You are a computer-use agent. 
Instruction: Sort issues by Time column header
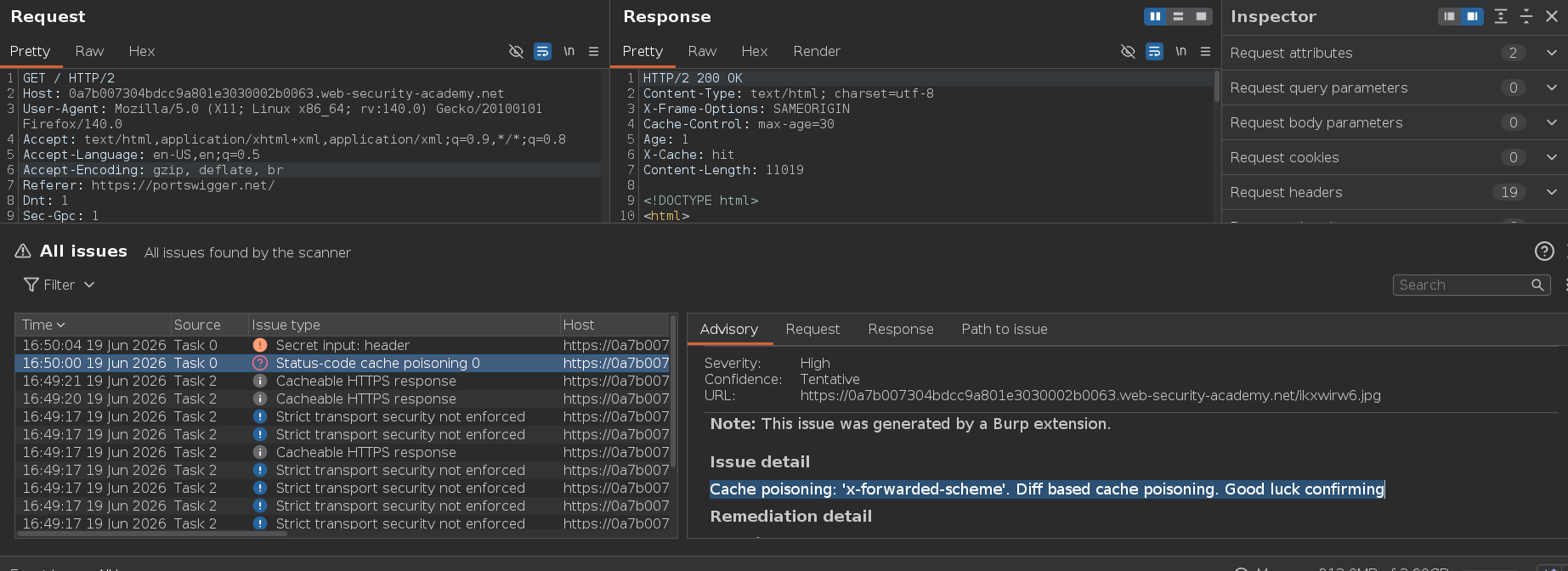tap(93, 325)
